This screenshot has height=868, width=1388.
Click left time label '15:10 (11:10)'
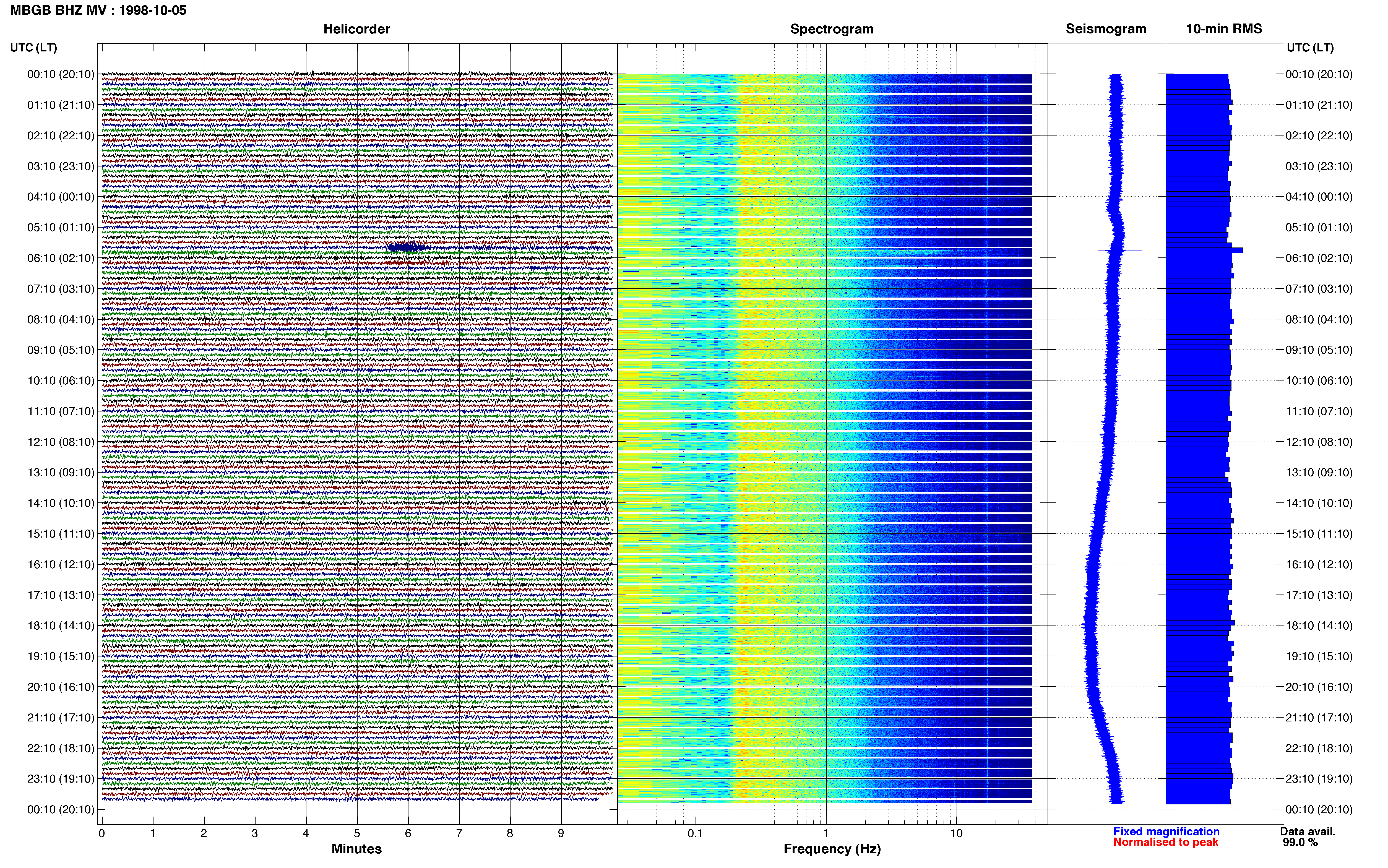pyautogui.click(x=60, y=534)
